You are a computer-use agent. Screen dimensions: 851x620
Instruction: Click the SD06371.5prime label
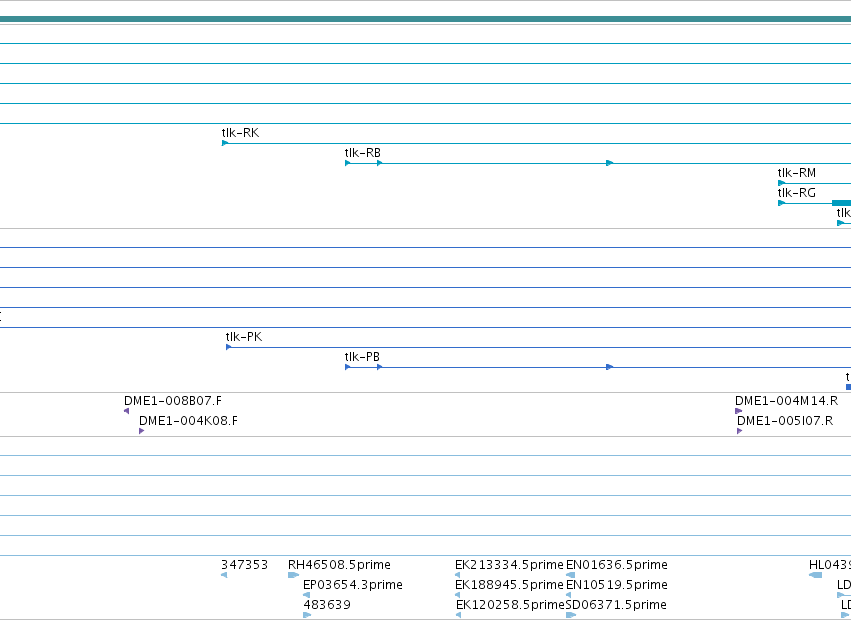616,605
